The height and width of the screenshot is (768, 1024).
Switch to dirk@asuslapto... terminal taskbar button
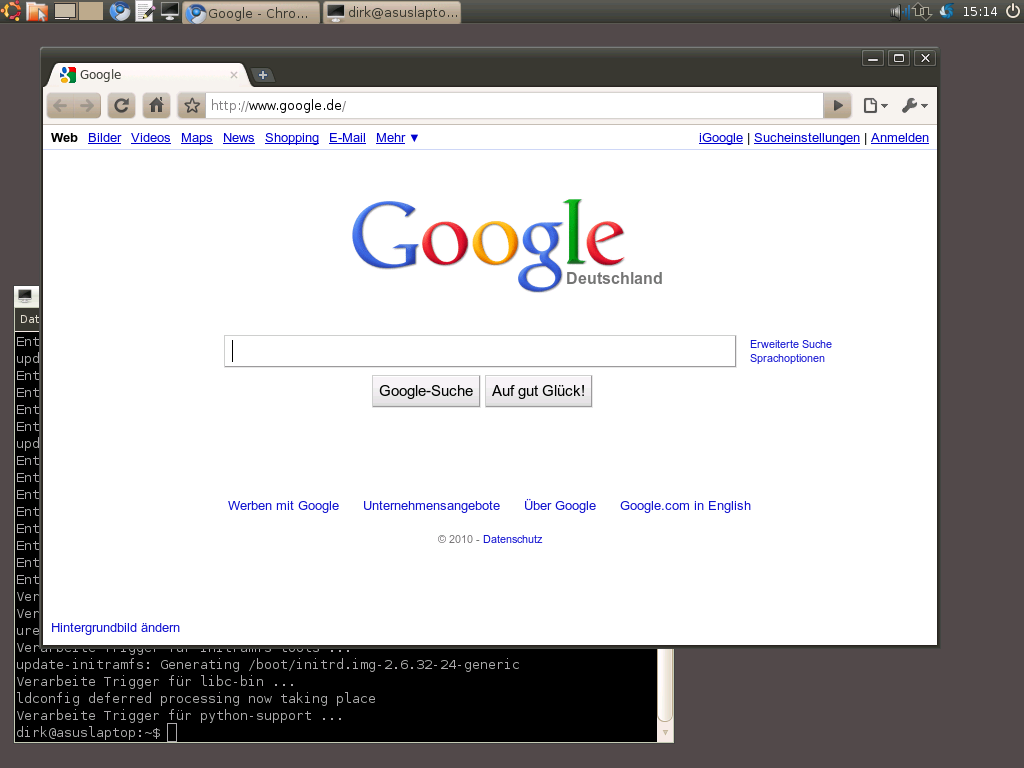392,12
